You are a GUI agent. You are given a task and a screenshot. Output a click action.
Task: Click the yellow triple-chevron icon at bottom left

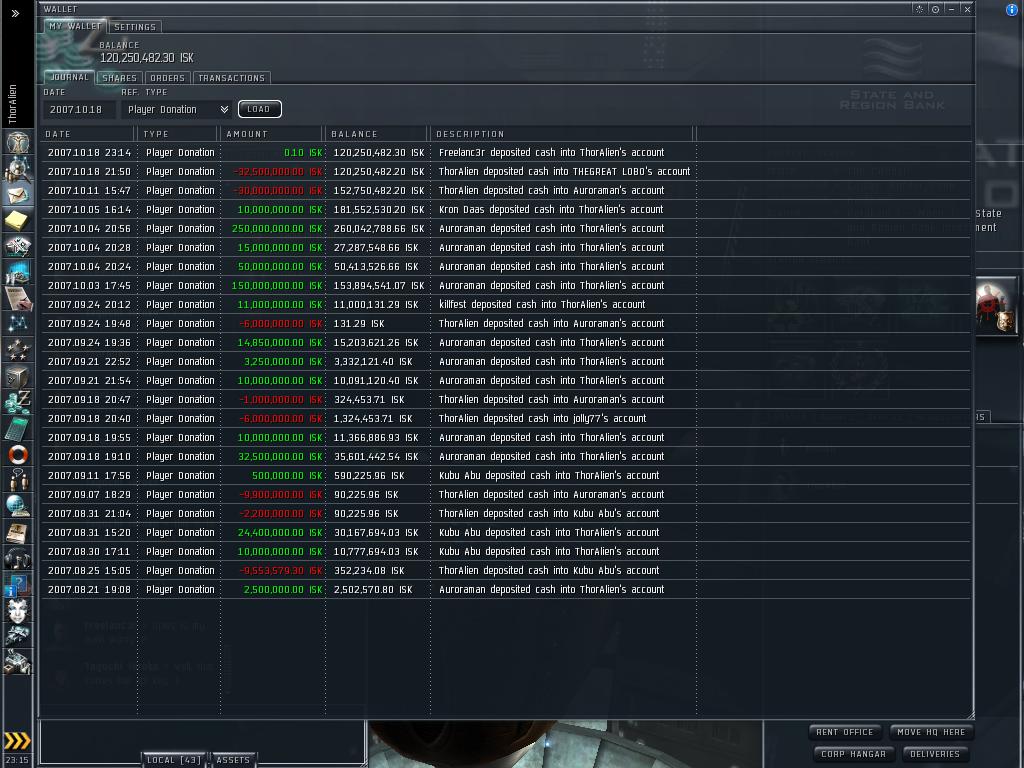[x=18, y=741]
